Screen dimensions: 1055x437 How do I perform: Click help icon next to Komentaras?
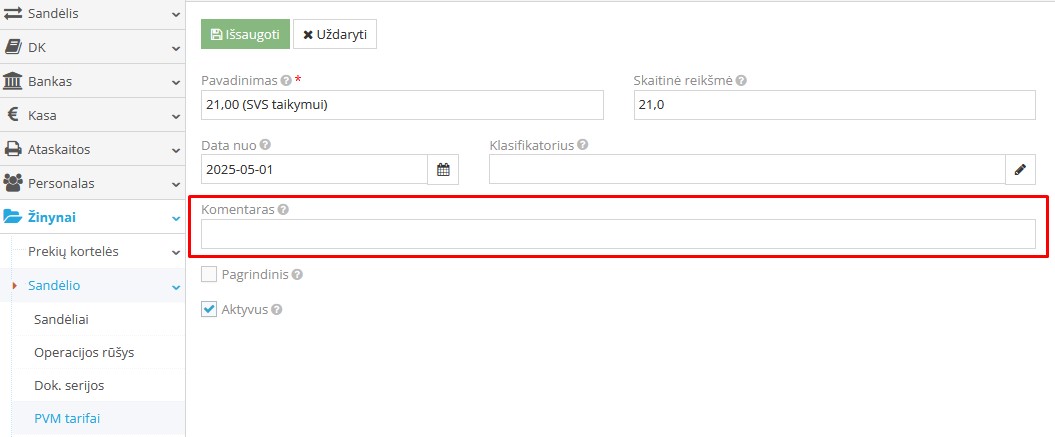284,210
